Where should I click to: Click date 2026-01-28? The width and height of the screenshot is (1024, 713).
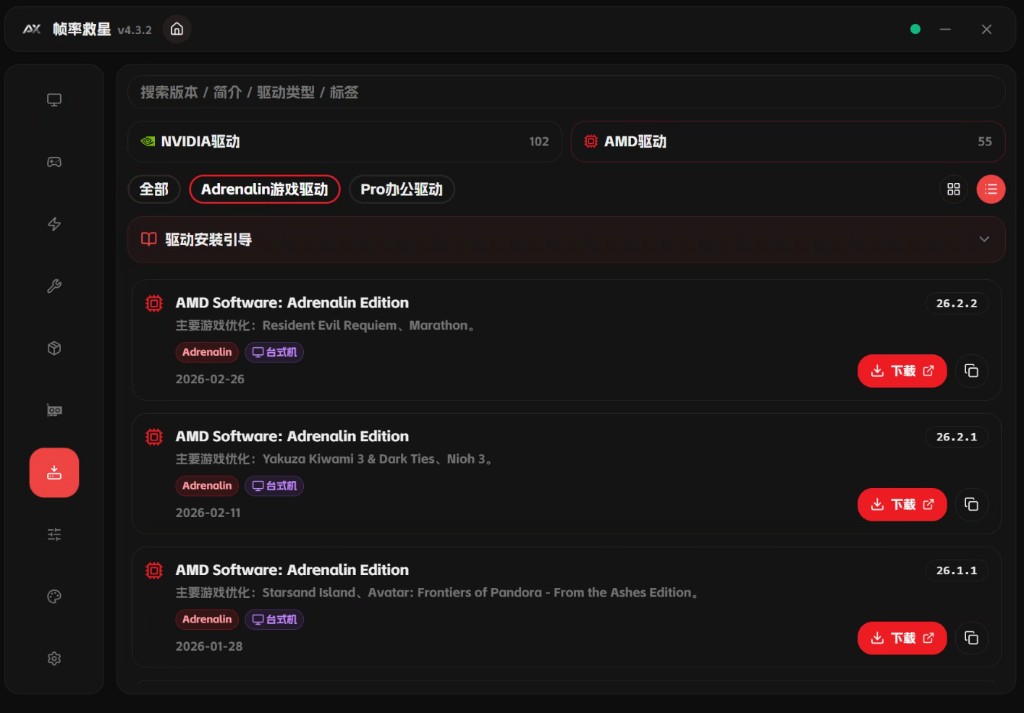(x=209, y=646)
